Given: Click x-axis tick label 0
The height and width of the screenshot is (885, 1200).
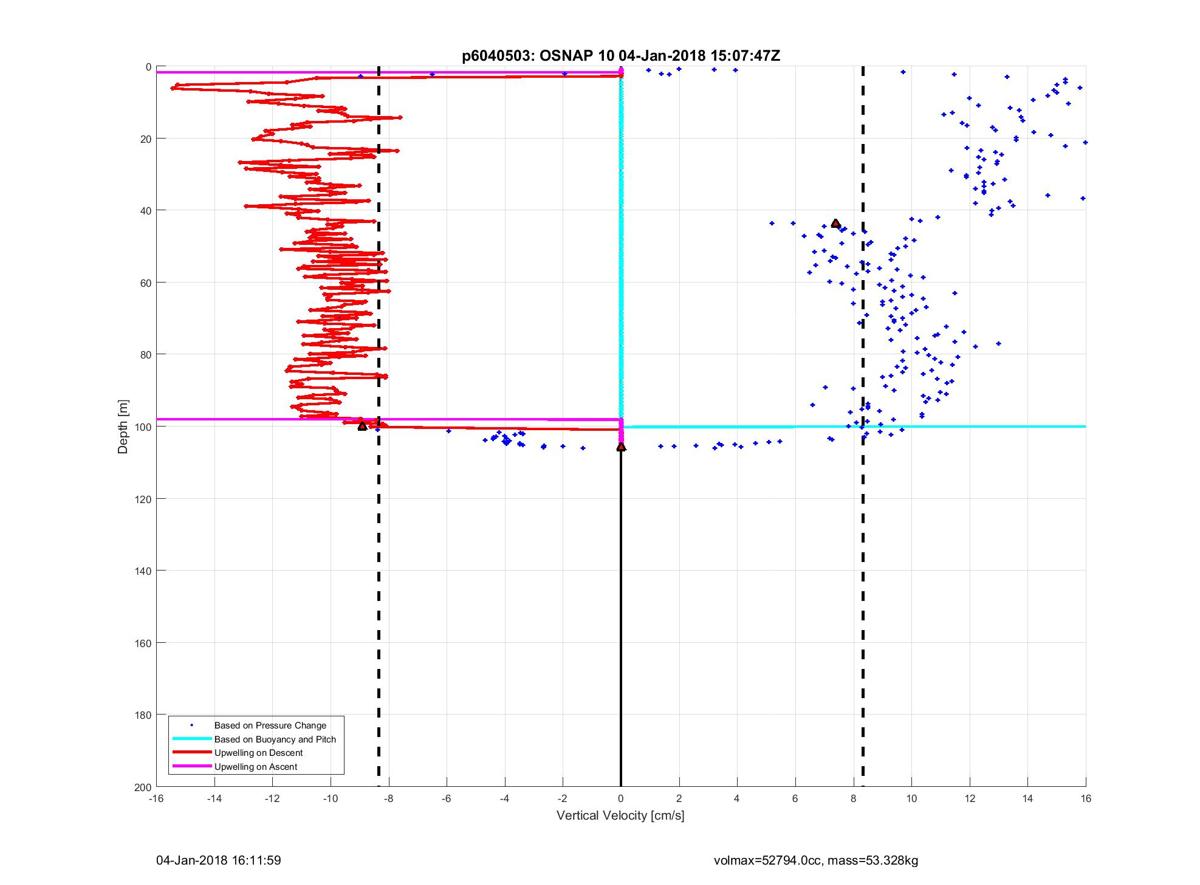Looking at the screenshot, I should coord(621,798).
